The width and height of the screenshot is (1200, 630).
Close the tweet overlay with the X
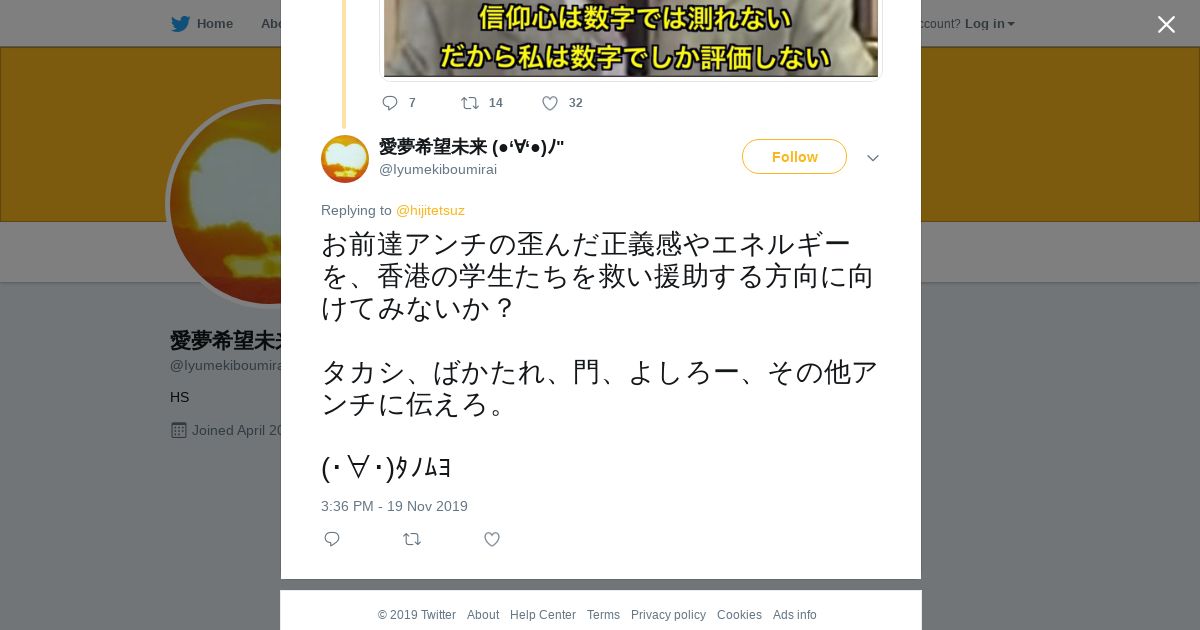[1166, 24]
